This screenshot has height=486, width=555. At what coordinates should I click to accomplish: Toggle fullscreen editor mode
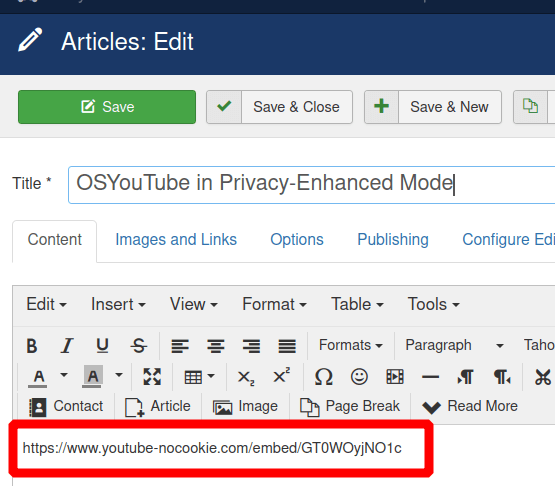152,376
